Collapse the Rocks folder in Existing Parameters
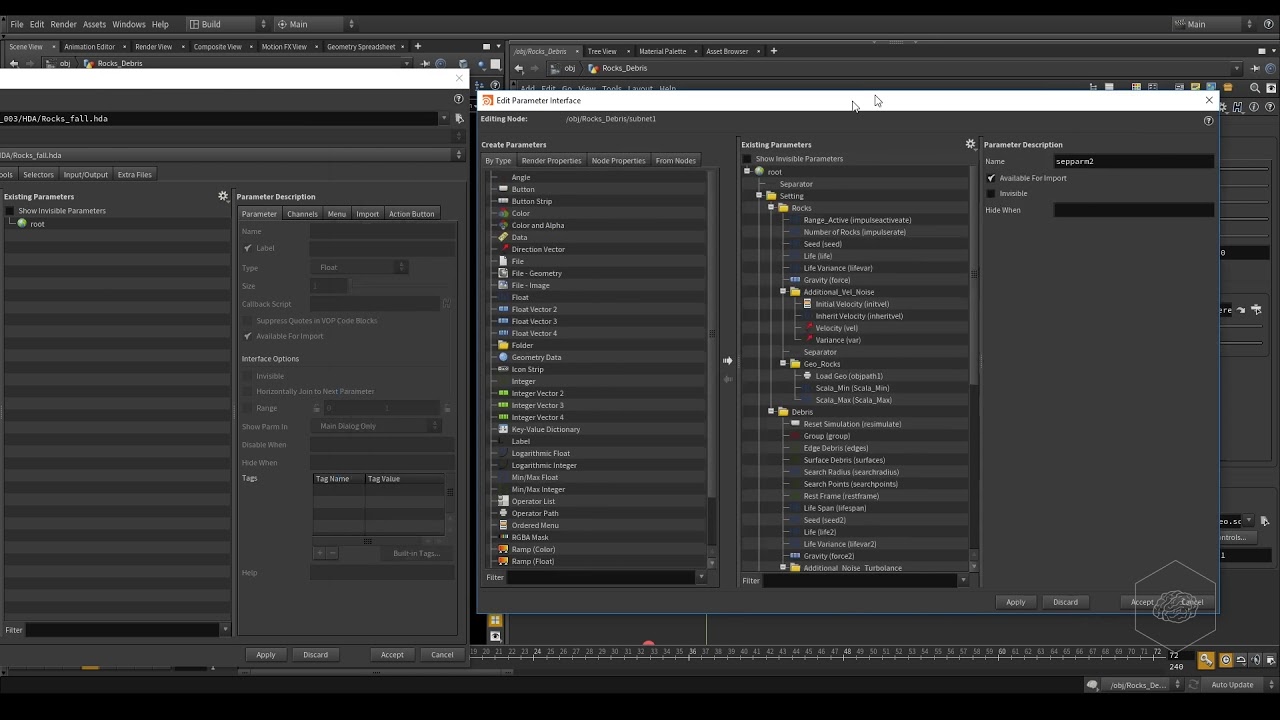Viewport: 1280px width, 720px height. click(771, 208)
